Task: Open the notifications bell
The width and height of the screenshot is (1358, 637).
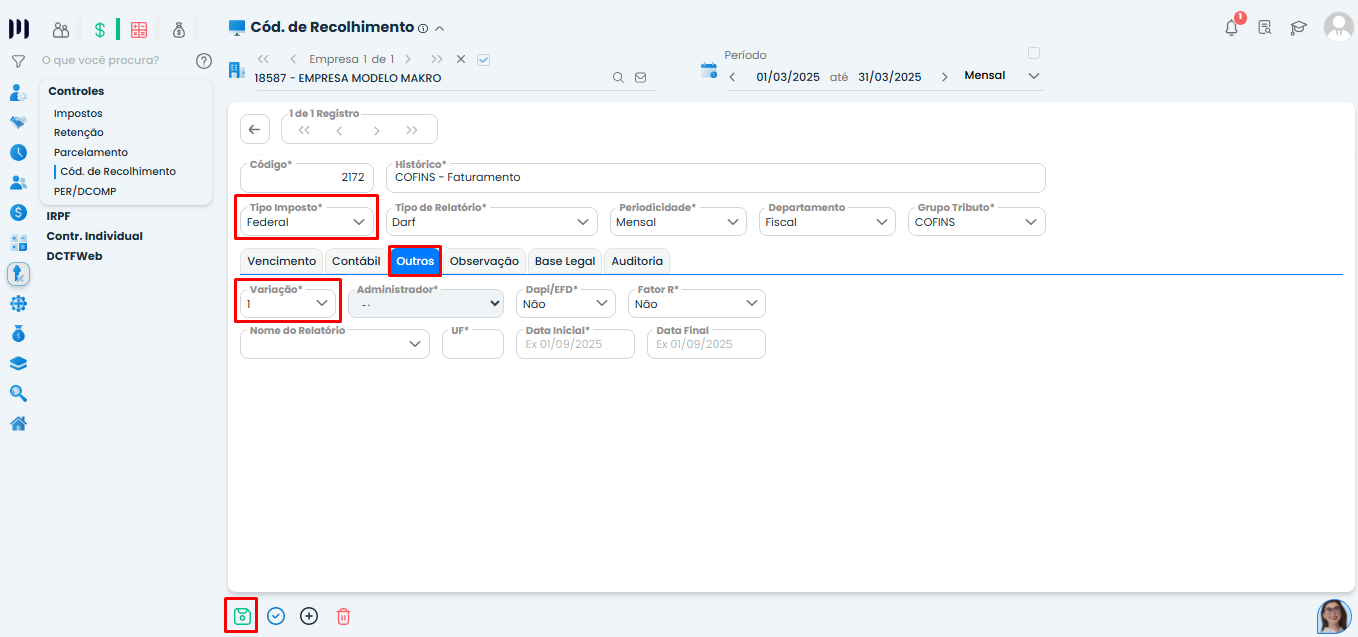Action: tap(1231, 28)
